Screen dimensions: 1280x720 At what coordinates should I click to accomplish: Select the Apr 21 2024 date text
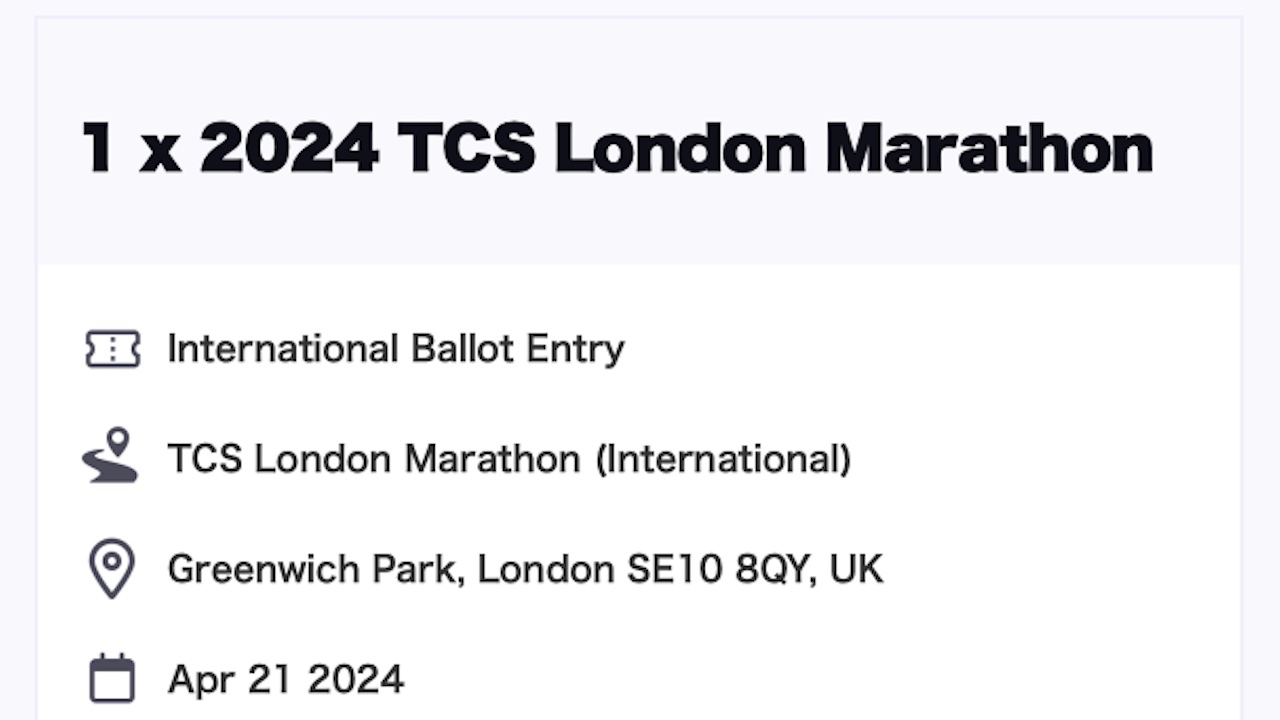pyautogui.click(x=286, y=679)
